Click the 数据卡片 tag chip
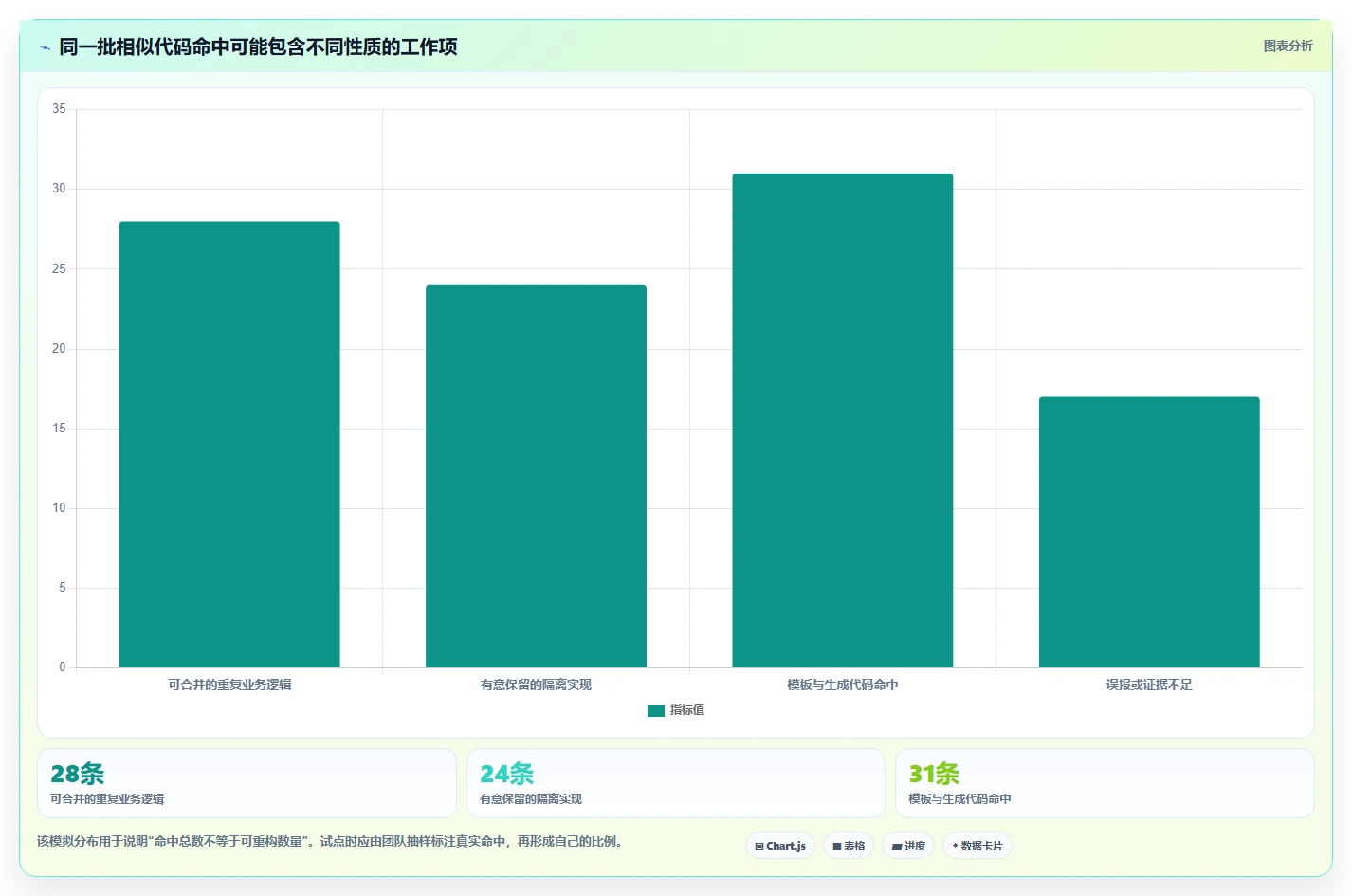1352x896 pixels. coord(977,846)
